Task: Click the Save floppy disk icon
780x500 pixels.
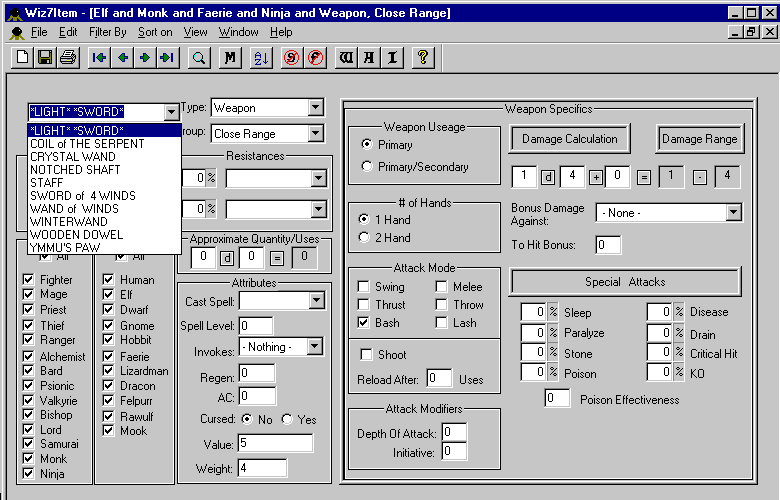Action: pyautogui.click(x=45, y=58)
